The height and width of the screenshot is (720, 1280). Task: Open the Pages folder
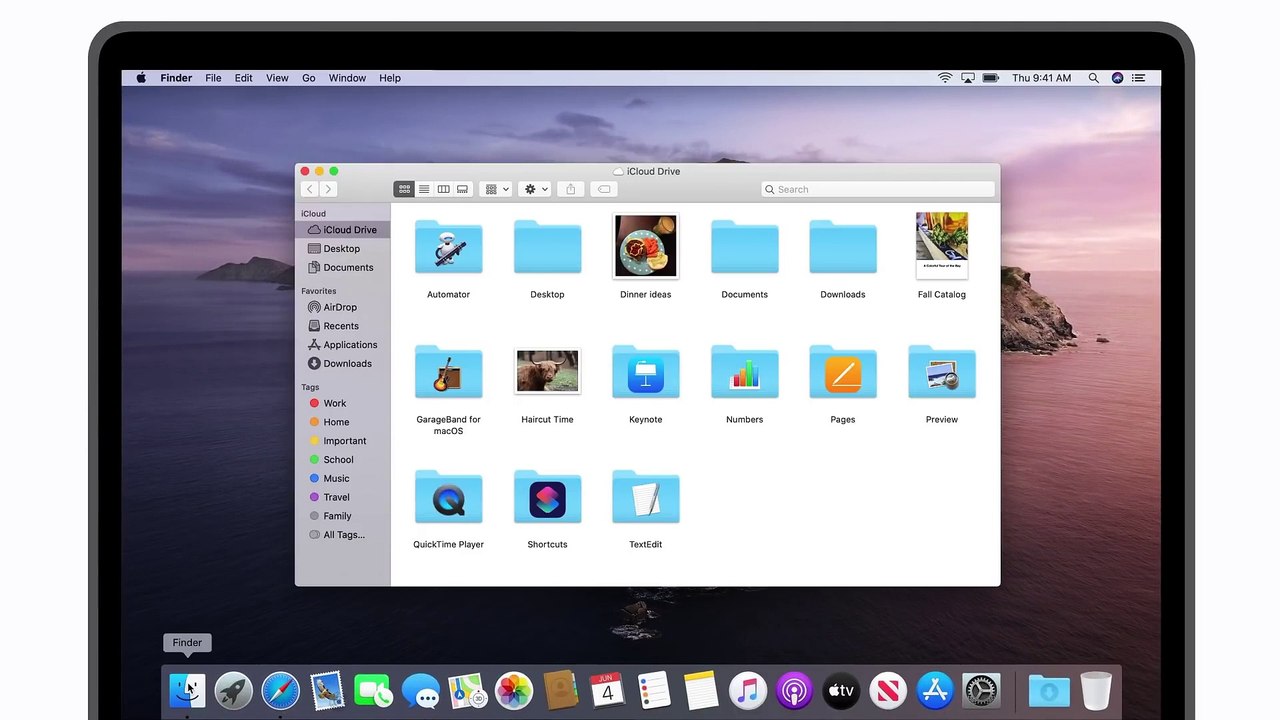(x=843, y=372)
